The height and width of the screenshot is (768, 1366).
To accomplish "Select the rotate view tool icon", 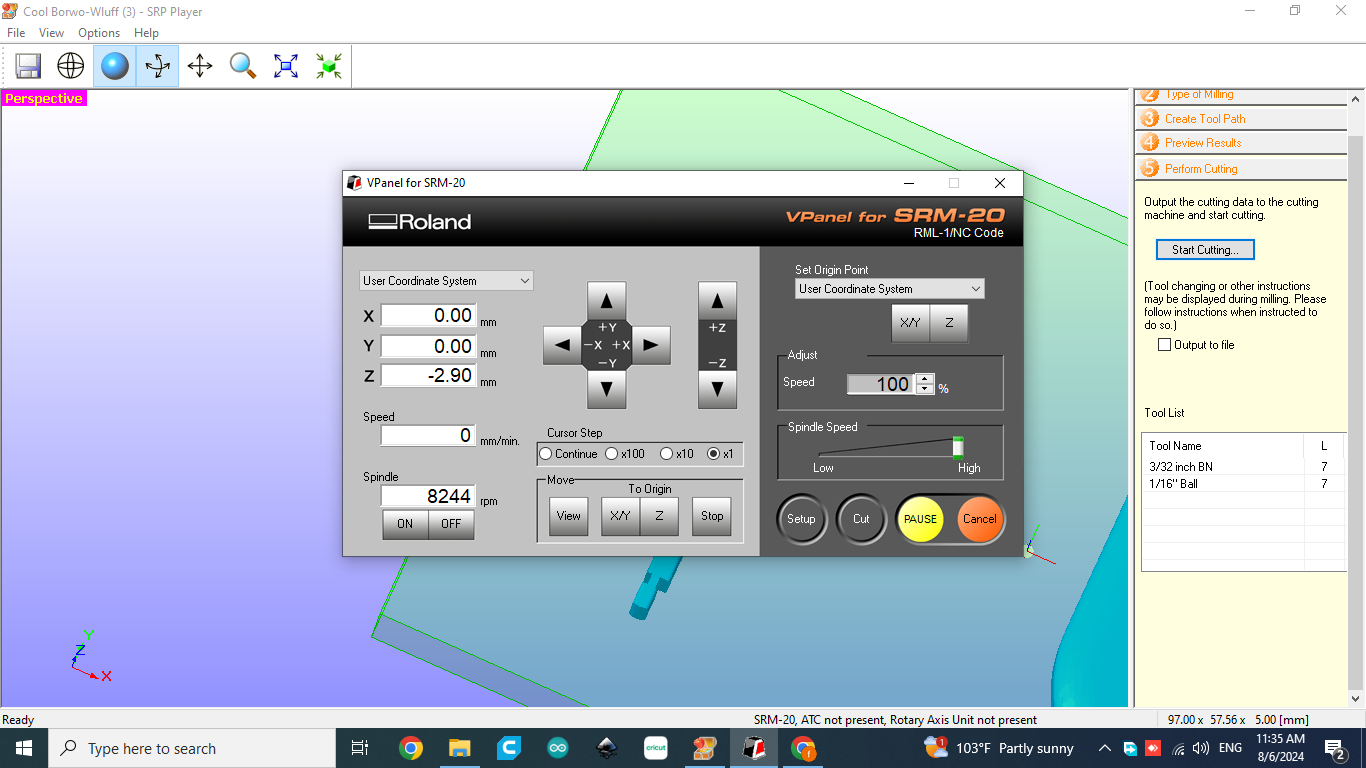I will click(x=157, y=66).
